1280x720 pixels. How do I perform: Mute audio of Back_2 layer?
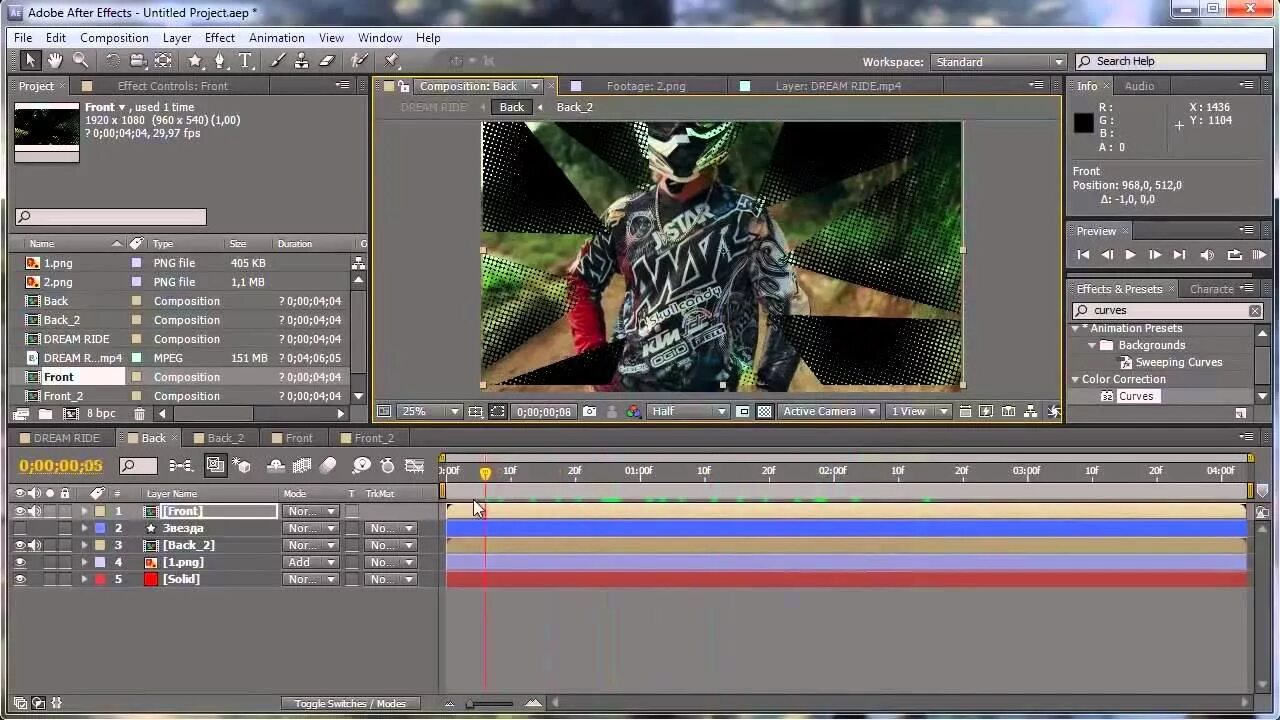(x=34, y=545)
